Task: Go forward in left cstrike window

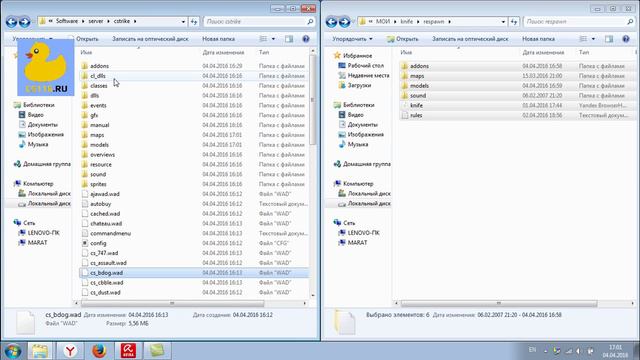Action: (x=24, y=22)
